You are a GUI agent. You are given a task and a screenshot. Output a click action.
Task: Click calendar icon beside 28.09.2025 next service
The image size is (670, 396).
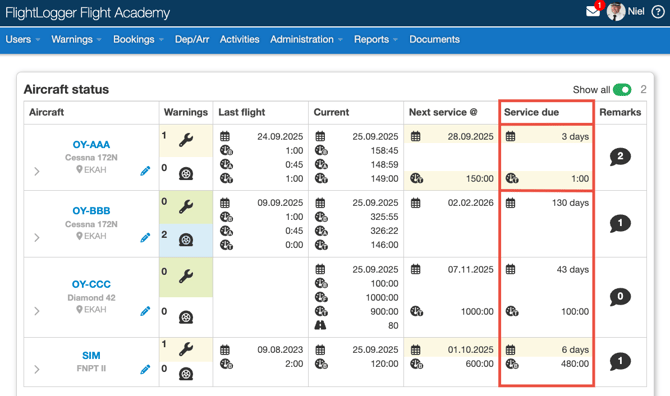click(415, 136)
